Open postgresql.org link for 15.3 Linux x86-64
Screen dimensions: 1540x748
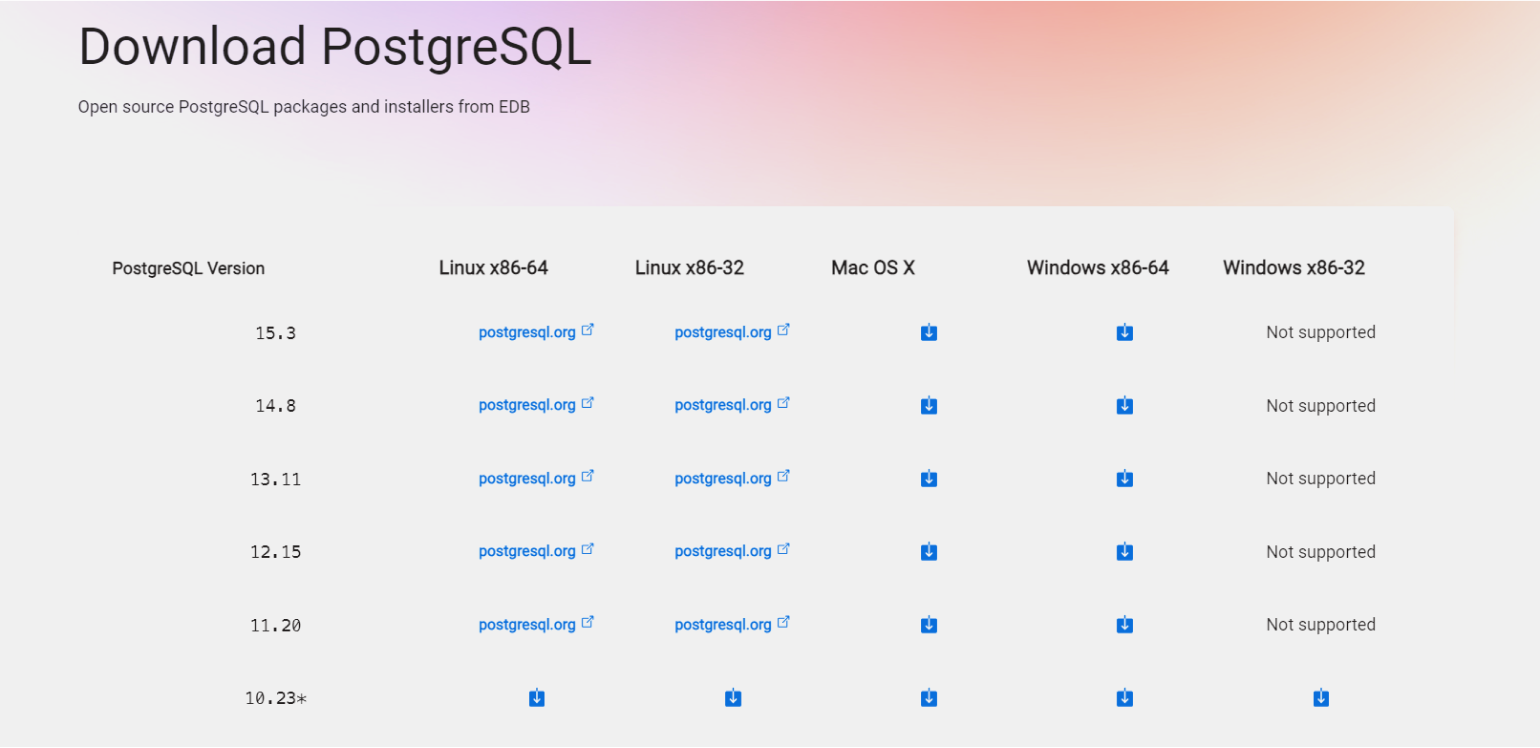536,332
